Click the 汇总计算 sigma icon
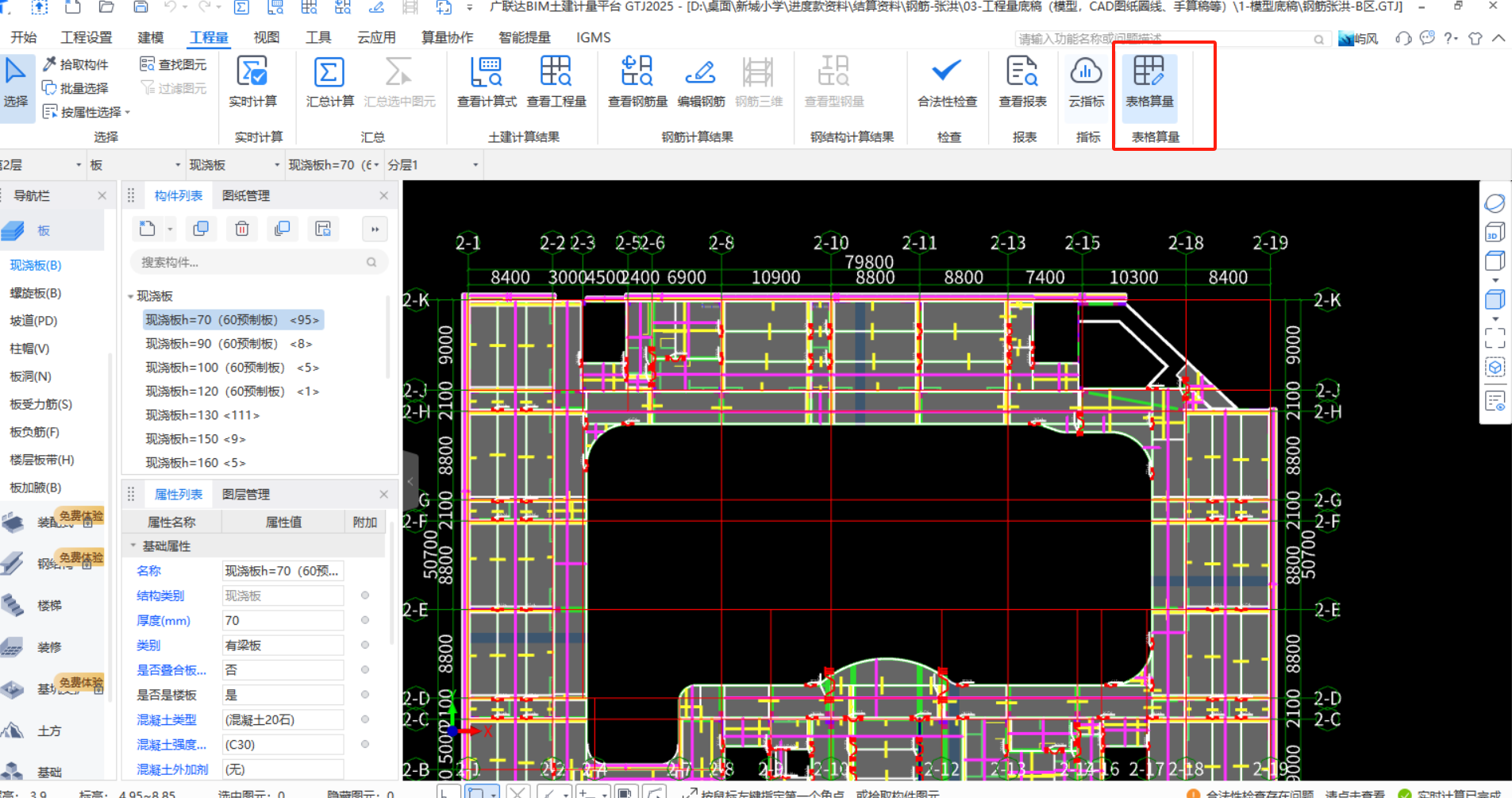The width and height of the screenshot is (1512, 798). click(329, 72)
